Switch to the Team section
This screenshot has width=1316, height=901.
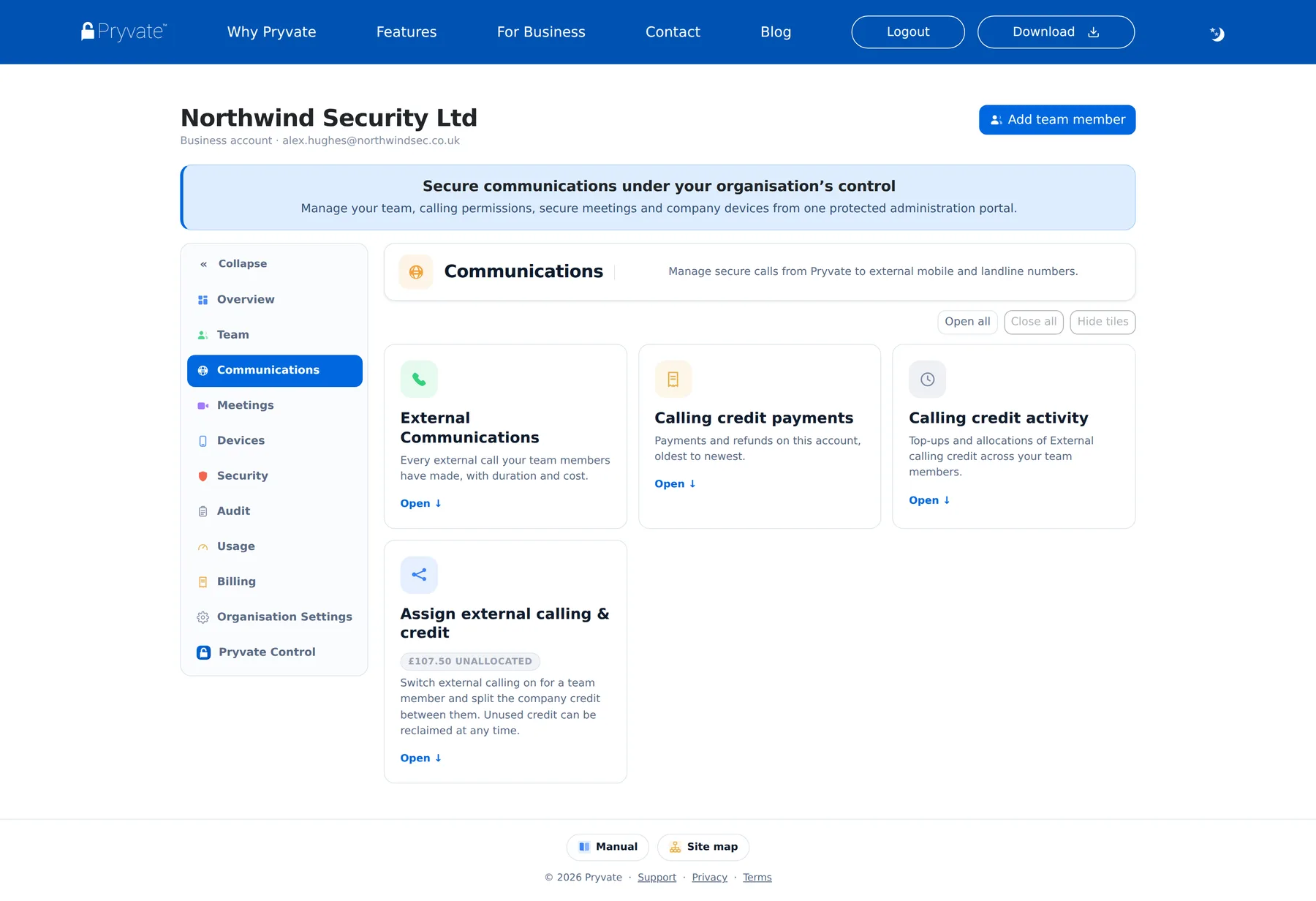(x=275, y=335)
